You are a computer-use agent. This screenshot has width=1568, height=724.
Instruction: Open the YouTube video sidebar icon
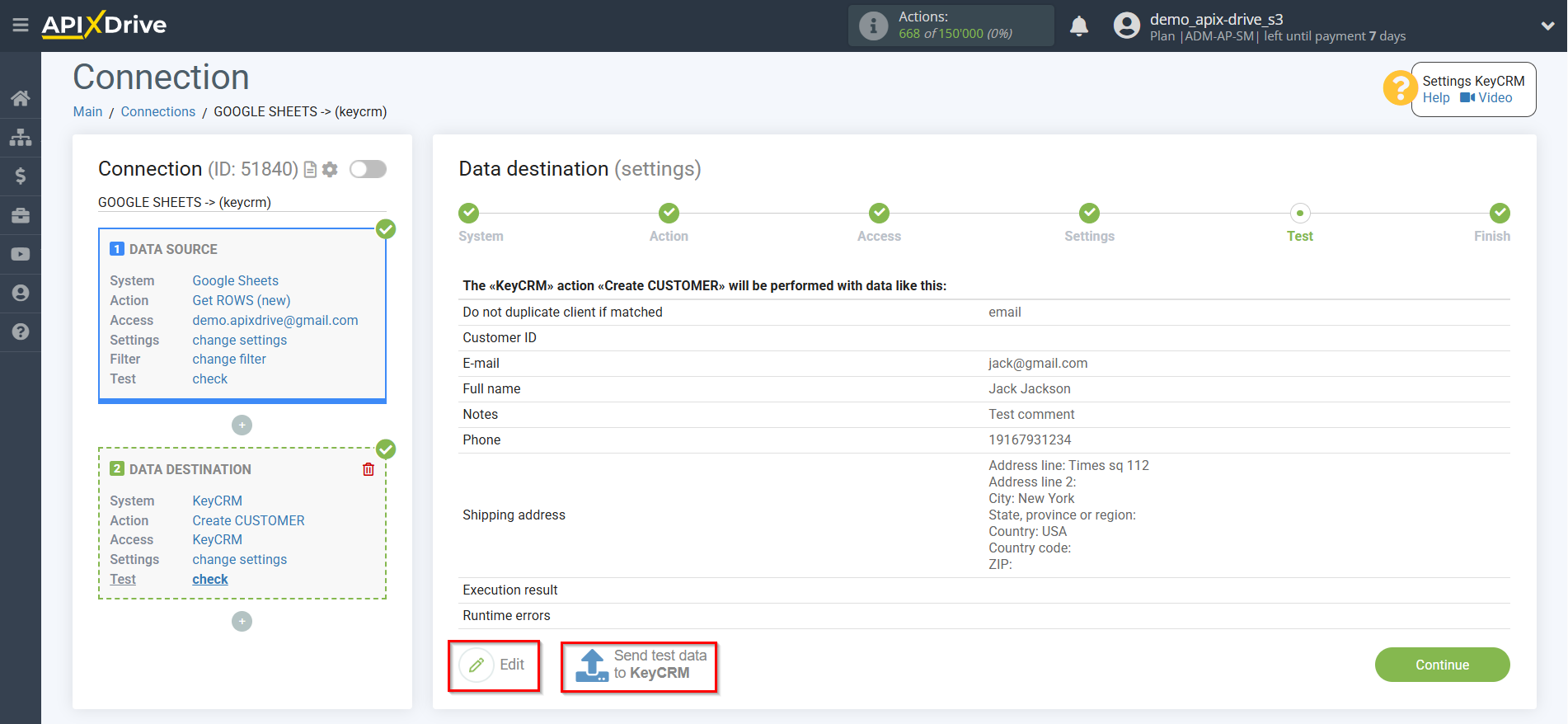click(21, 254)
